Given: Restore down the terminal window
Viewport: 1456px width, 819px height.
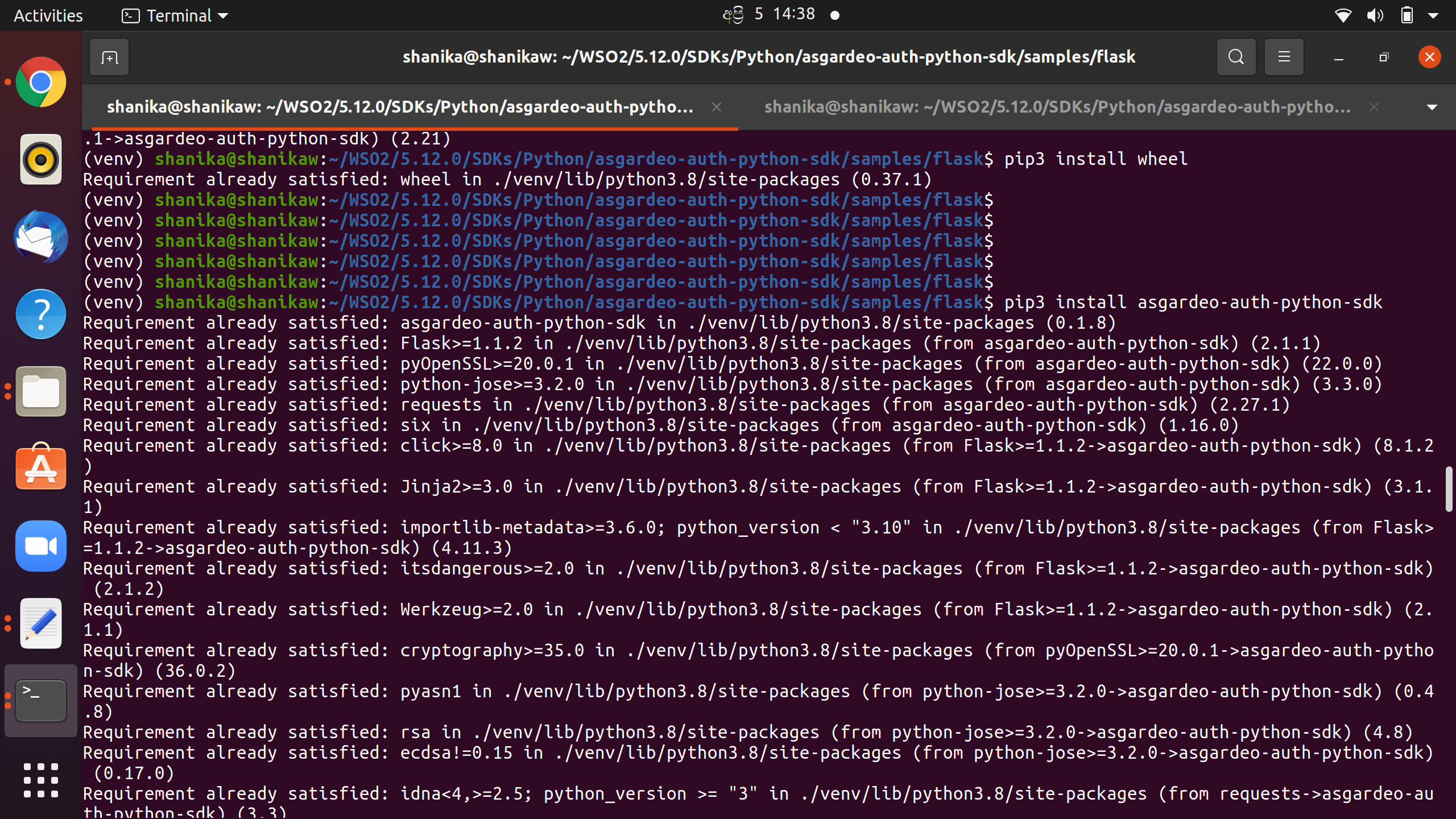Looking at the screenshot, I should click(x=1384, y=57).
